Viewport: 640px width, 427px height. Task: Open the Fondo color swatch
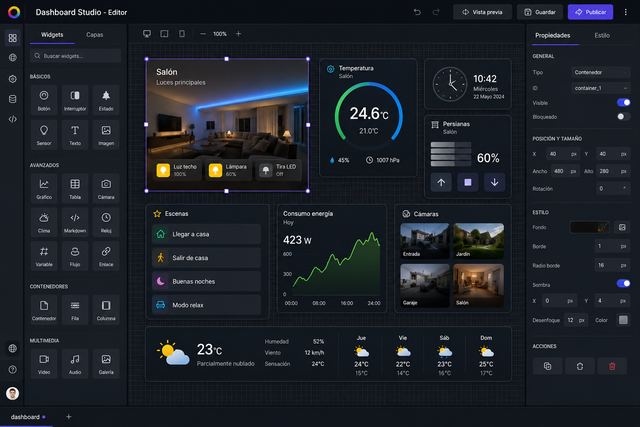click(589, 227)
